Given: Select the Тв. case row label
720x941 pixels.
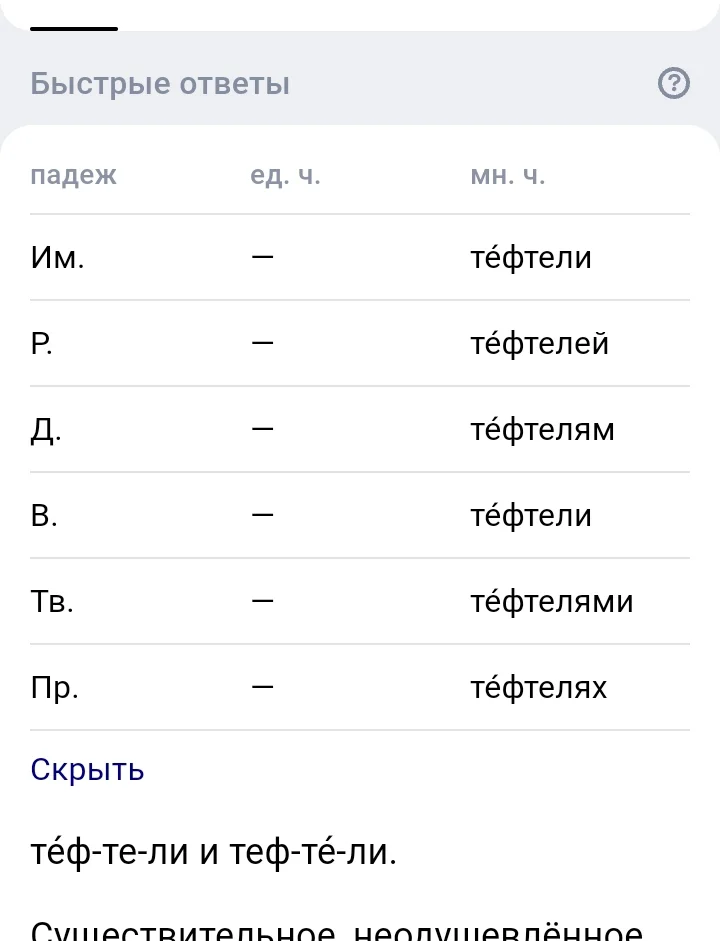Looking at the screenshot, I should coord(52,602).
